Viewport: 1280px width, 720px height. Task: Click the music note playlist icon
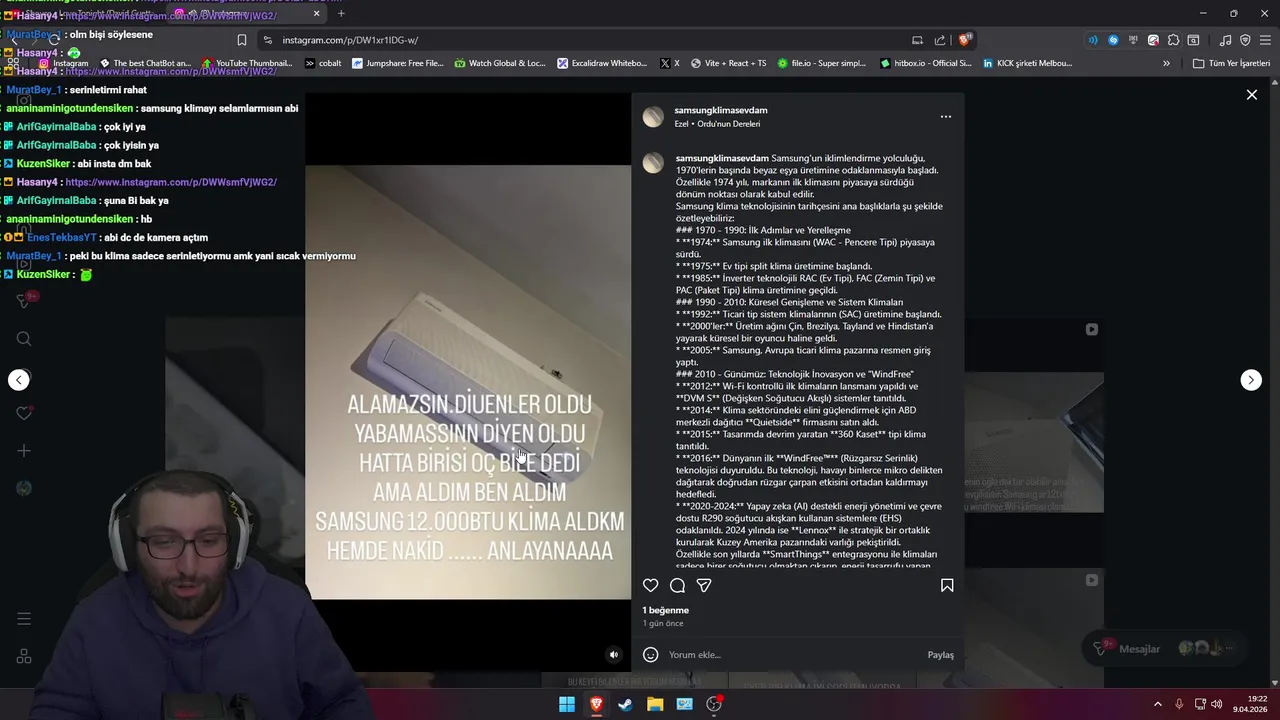click(1226, 40)
